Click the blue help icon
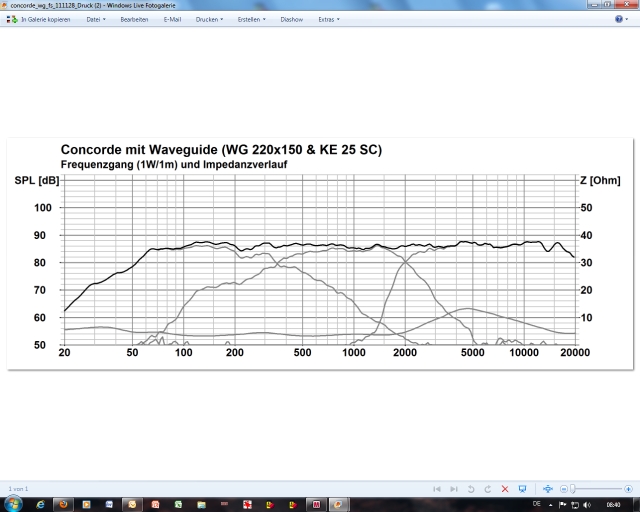 click(627, 19)
